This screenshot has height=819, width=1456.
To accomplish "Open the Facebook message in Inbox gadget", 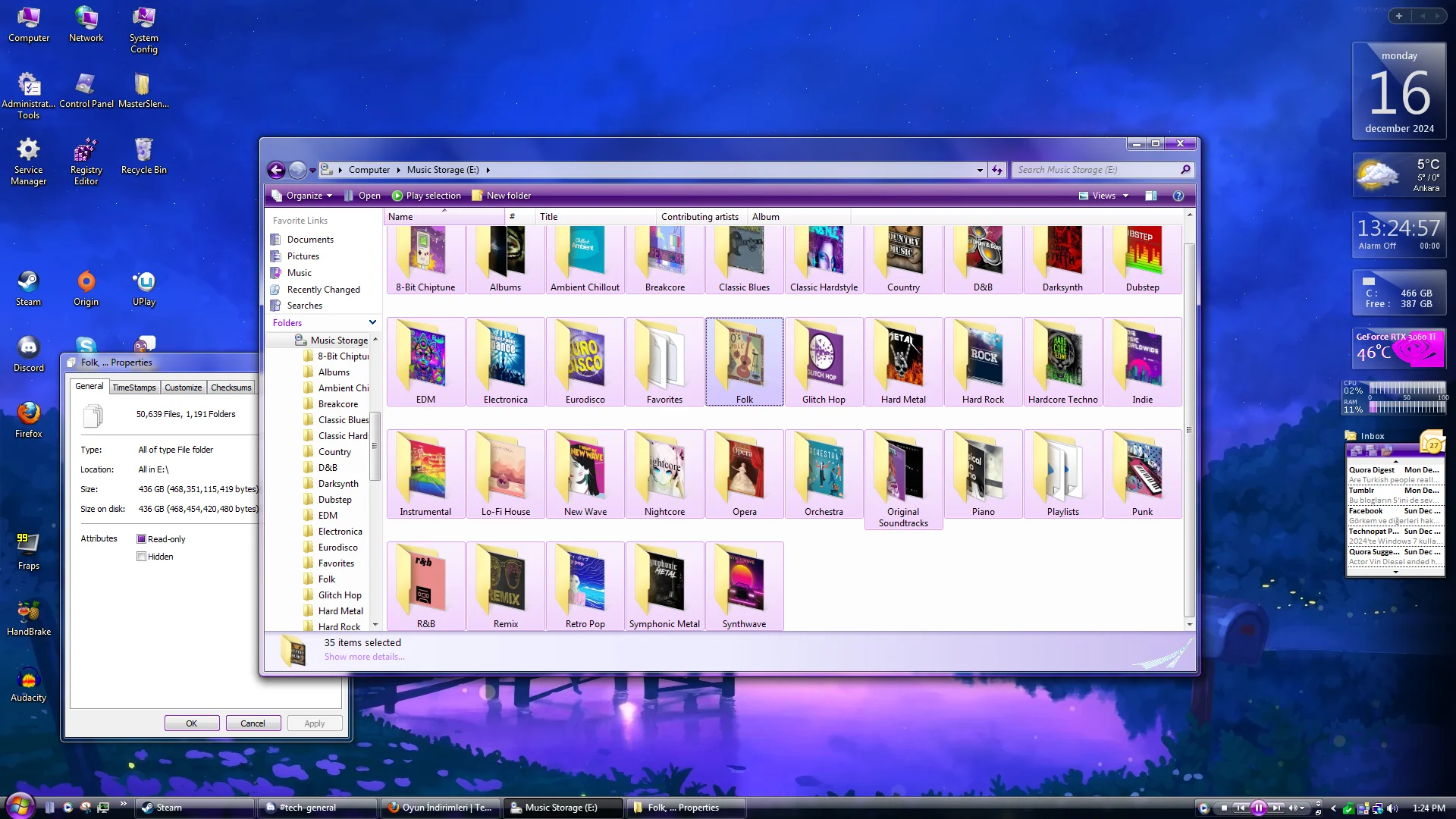I will pyautogui.click(x=1395, y=516).
